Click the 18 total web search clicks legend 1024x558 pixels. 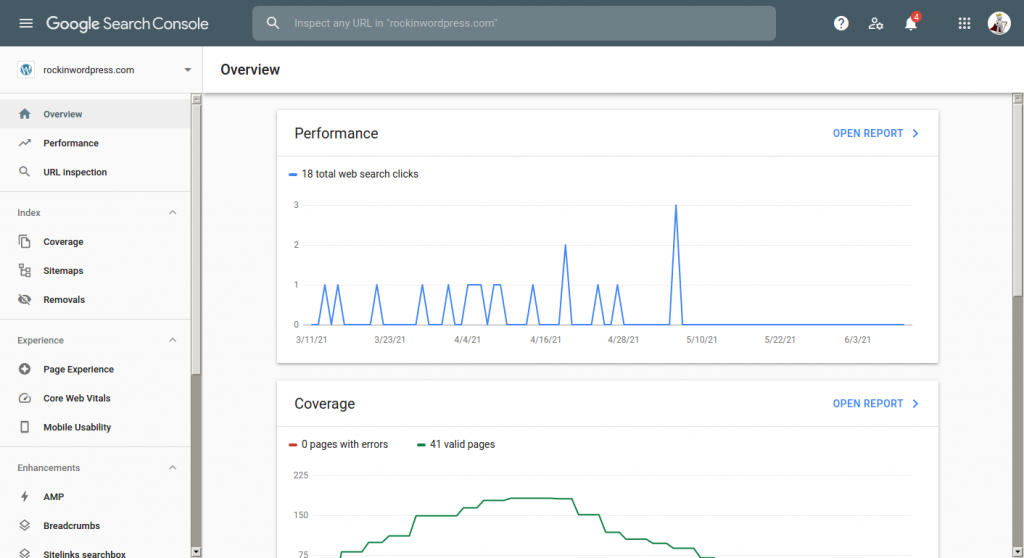click(353, 174)
